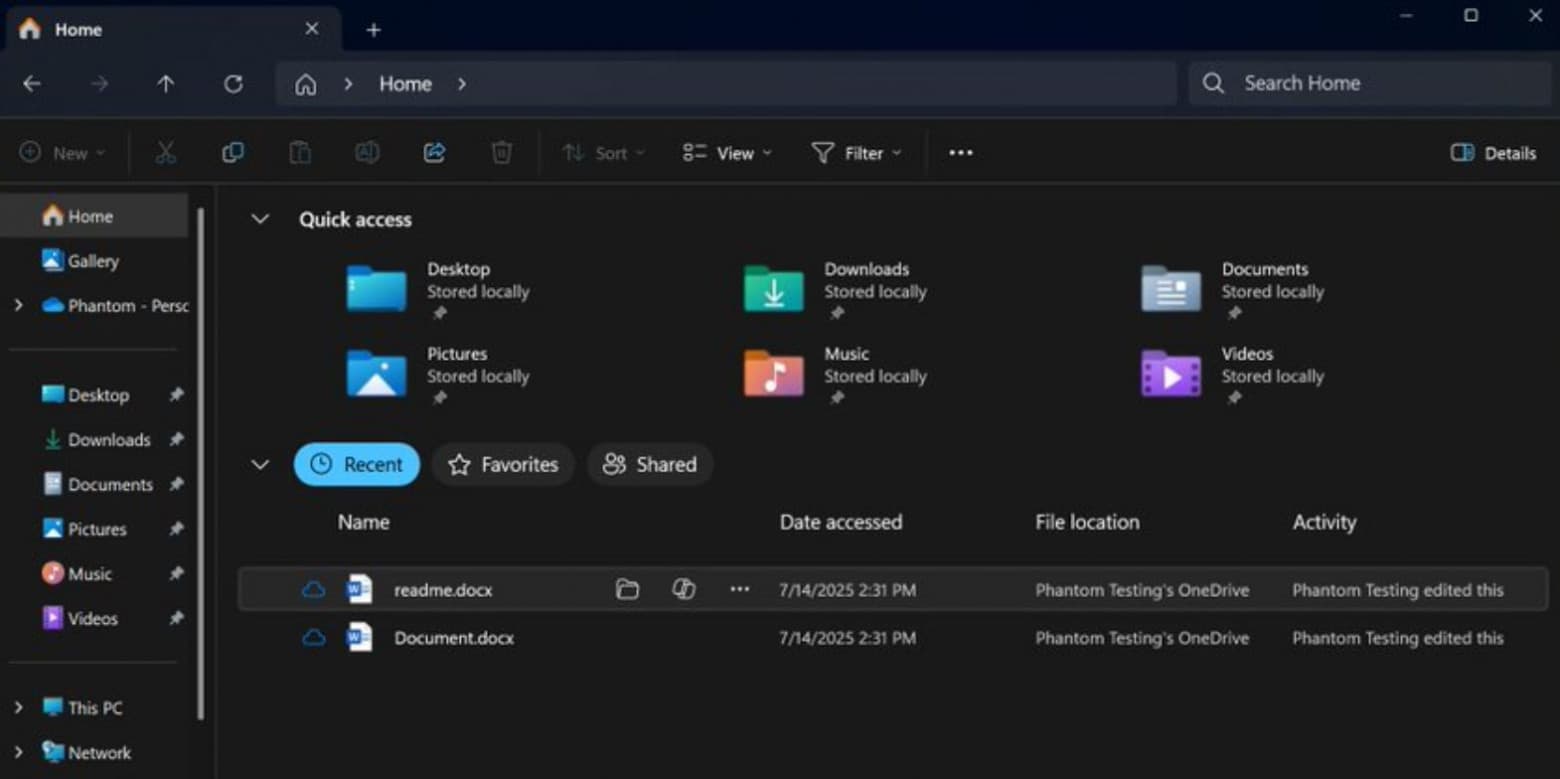Go back with the left arrow
The image size is (1560, 779).
tap(32, 84)
